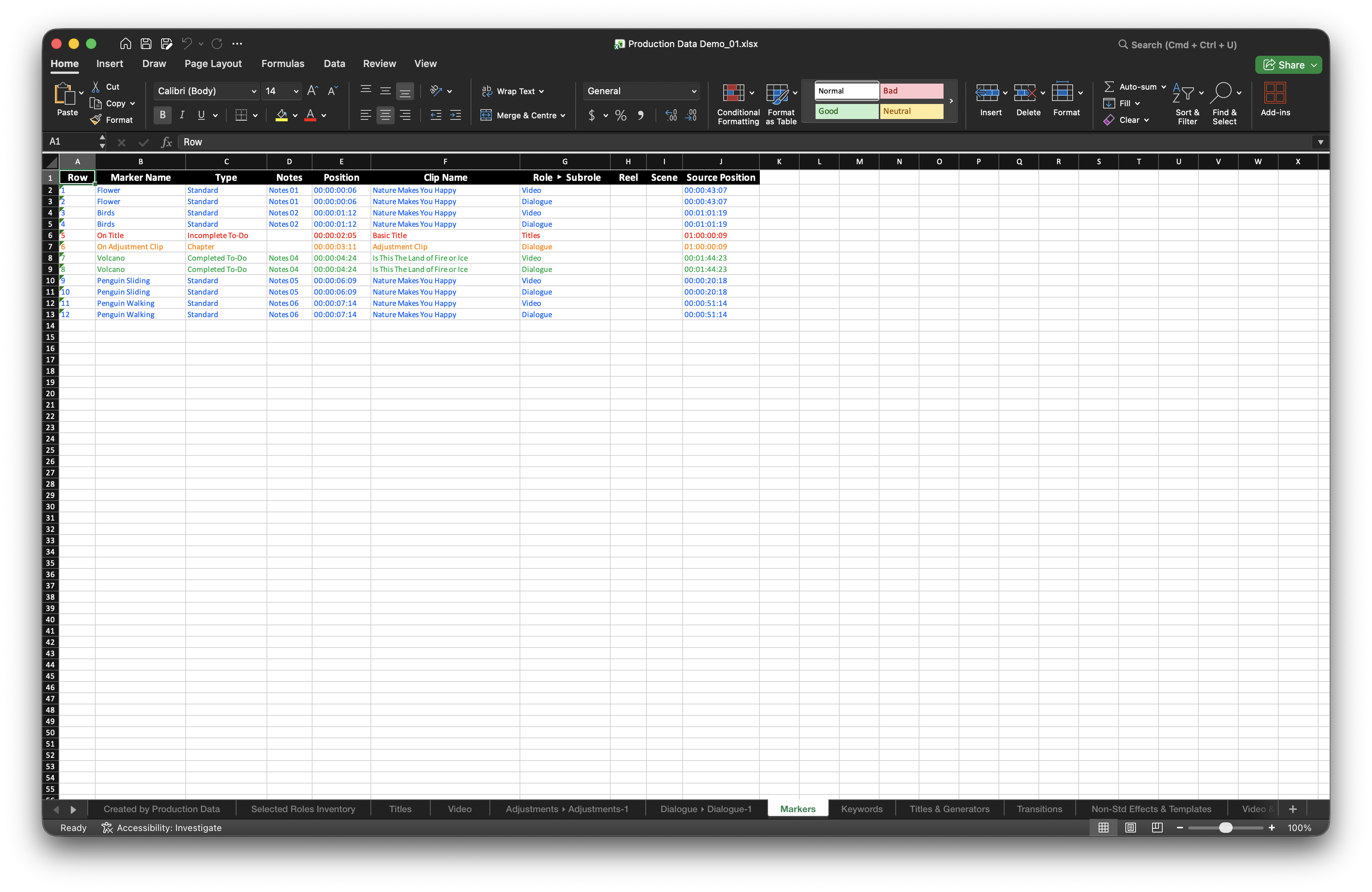
Task: Toggle Underline formatting
Action: (201, 115)
